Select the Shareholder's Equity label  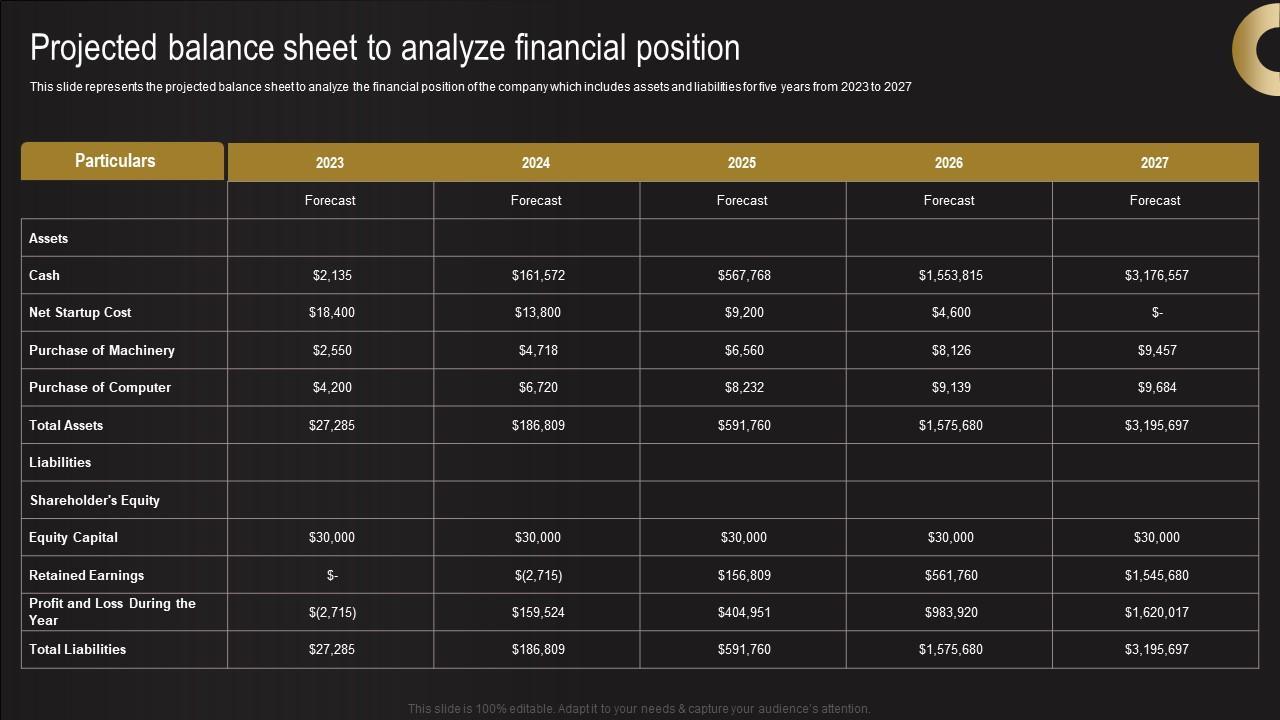95,500
